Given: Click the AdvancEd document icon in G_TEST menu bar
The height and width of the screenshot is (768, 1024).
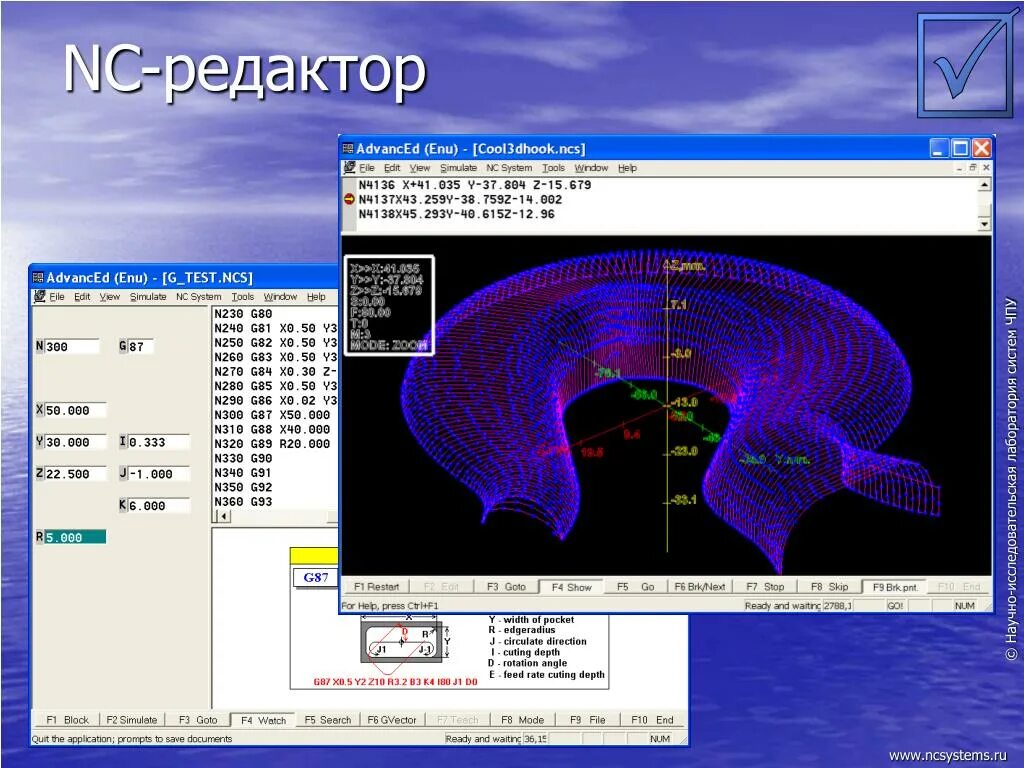Looking at the screenshot, I should [40, 296].
